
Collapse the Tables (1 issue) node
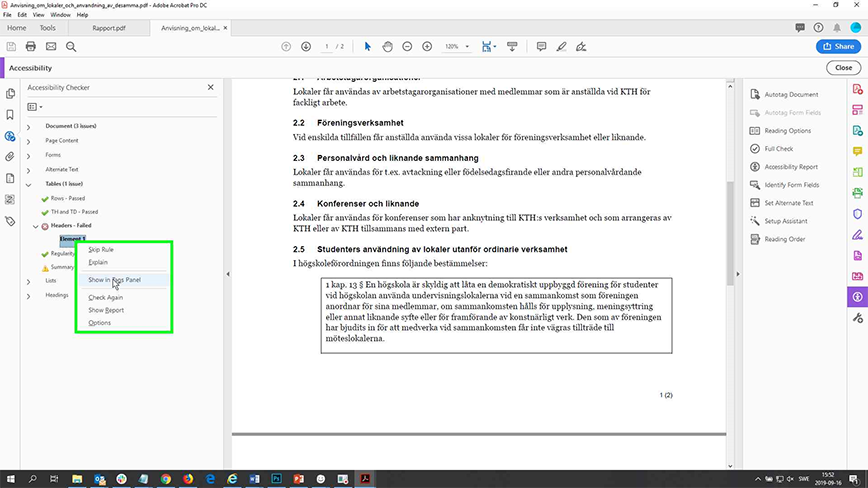pos(28,183)
